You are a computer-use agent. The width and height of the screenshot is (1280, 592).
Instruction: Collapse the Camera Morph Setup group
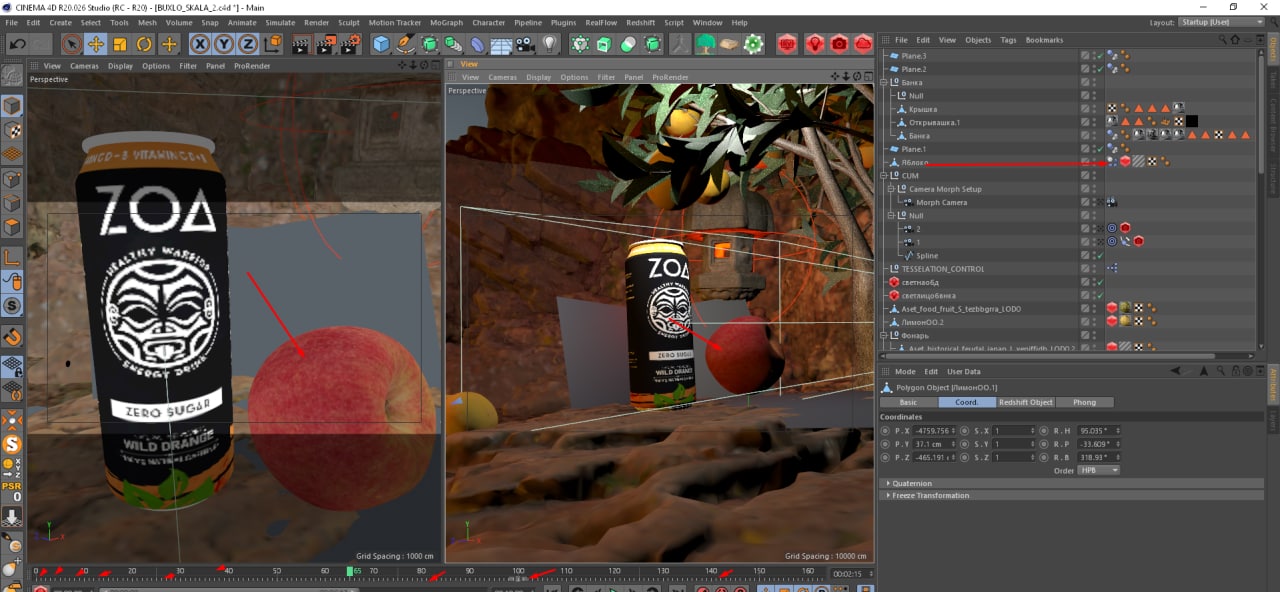[893, 189]
